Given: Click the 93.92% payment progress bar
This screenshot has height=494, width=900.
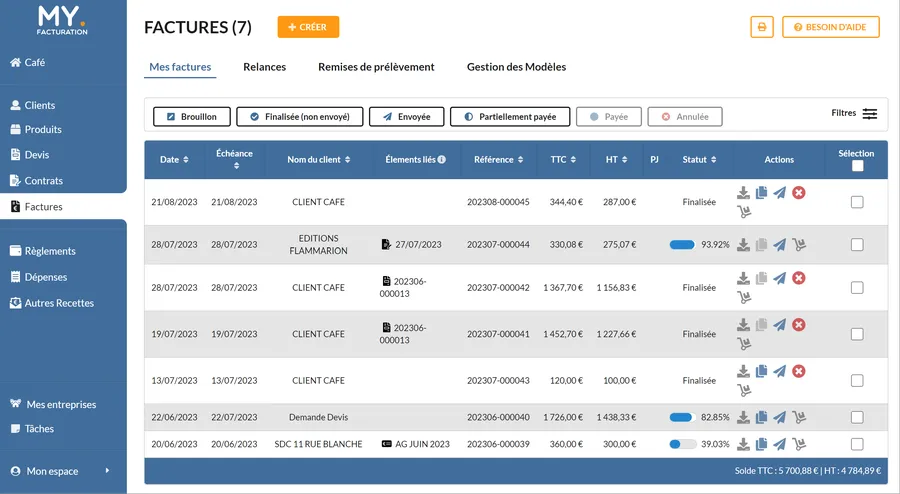Looking at the screenshot, I should pyautogui.click(x=682, y=245).
